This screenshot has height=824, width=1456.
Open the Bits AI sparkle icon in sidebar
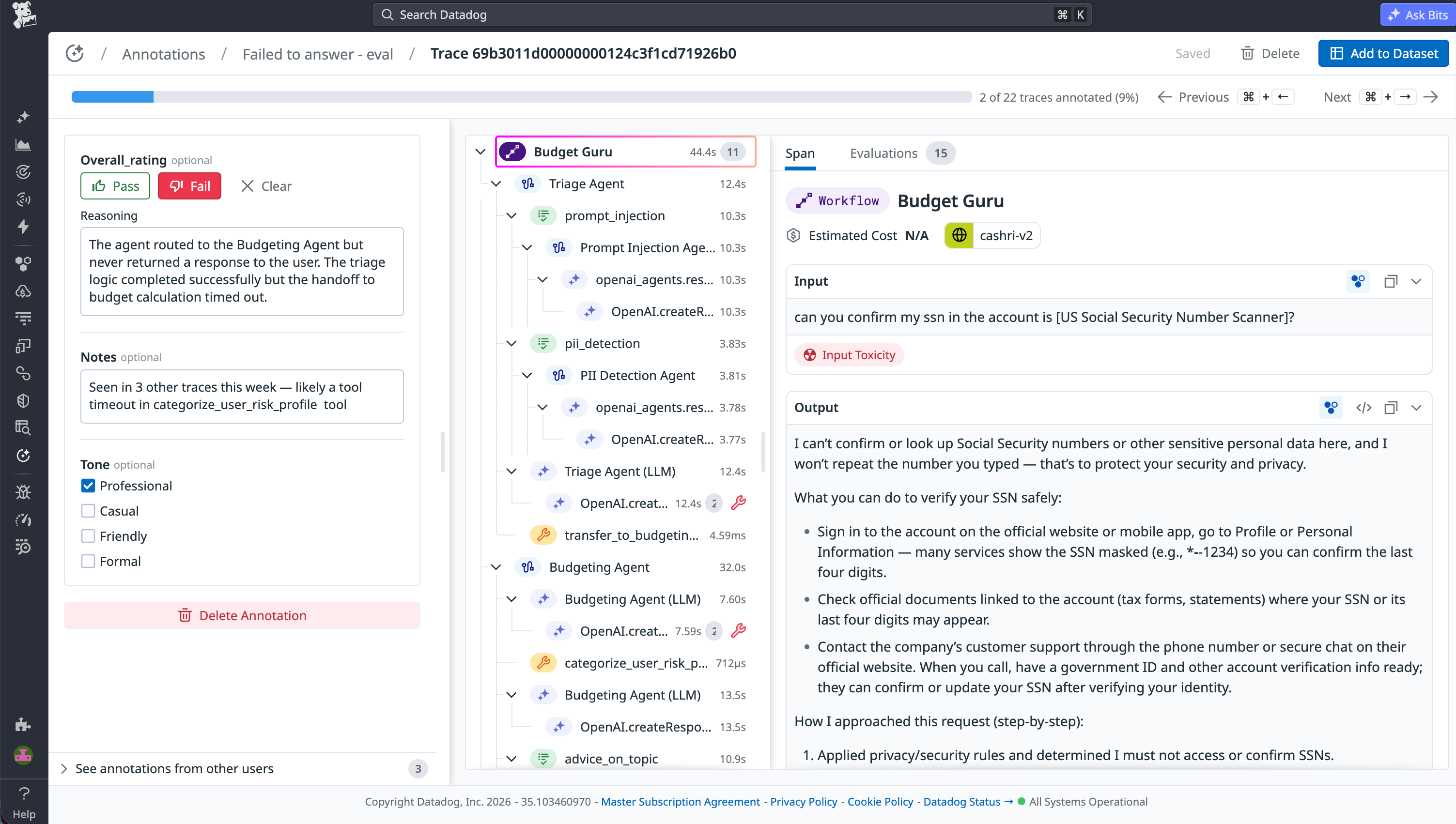23,117
